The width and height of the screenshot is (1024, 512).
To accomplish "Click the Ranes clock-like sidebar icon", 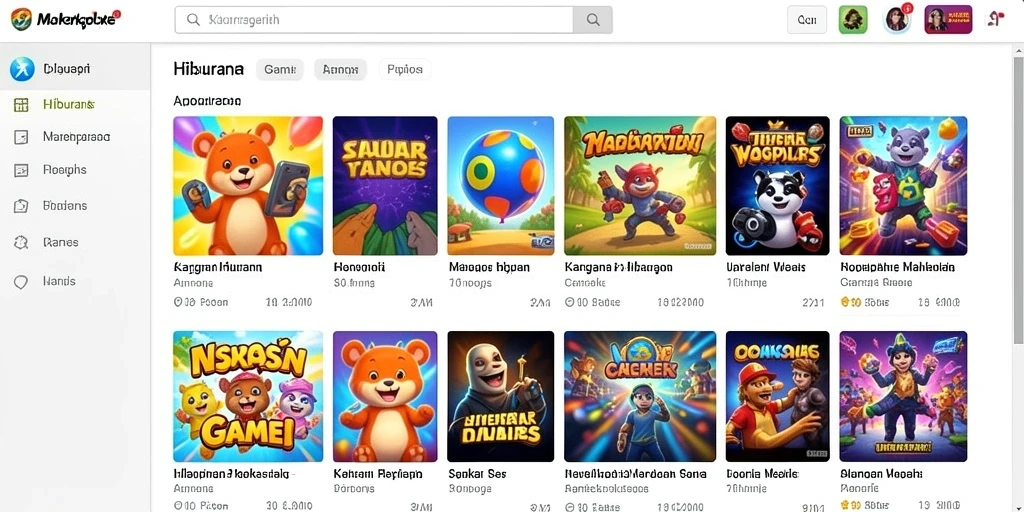I will 21,242.
